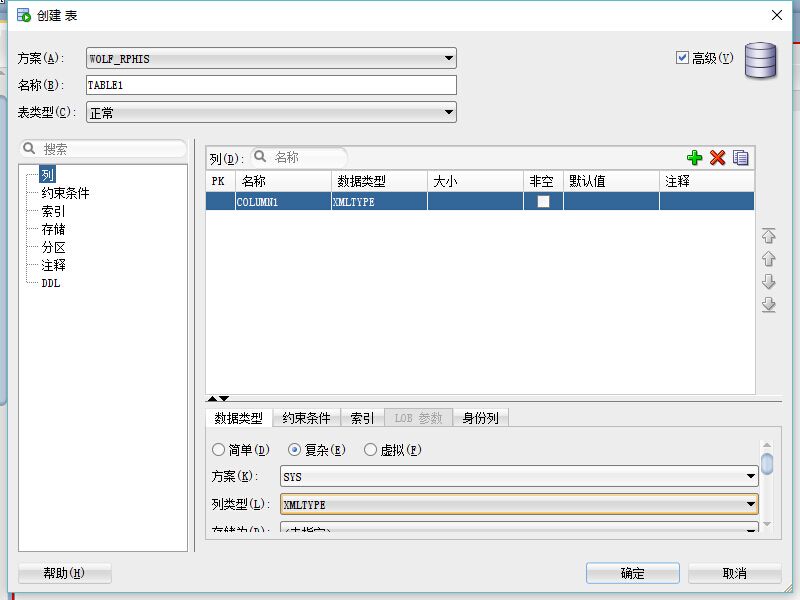
Task: Click the PK column header
Action: [x=220, y=181]
